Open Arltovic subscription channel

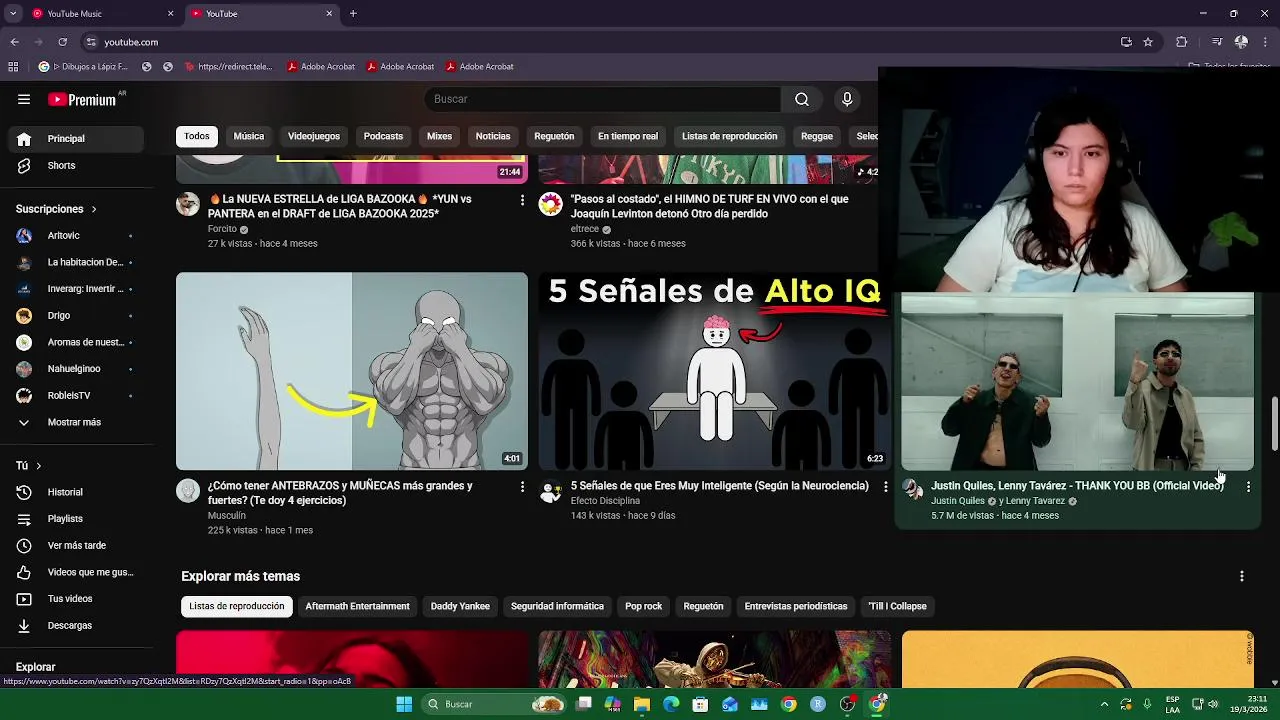tap(76, 236)
